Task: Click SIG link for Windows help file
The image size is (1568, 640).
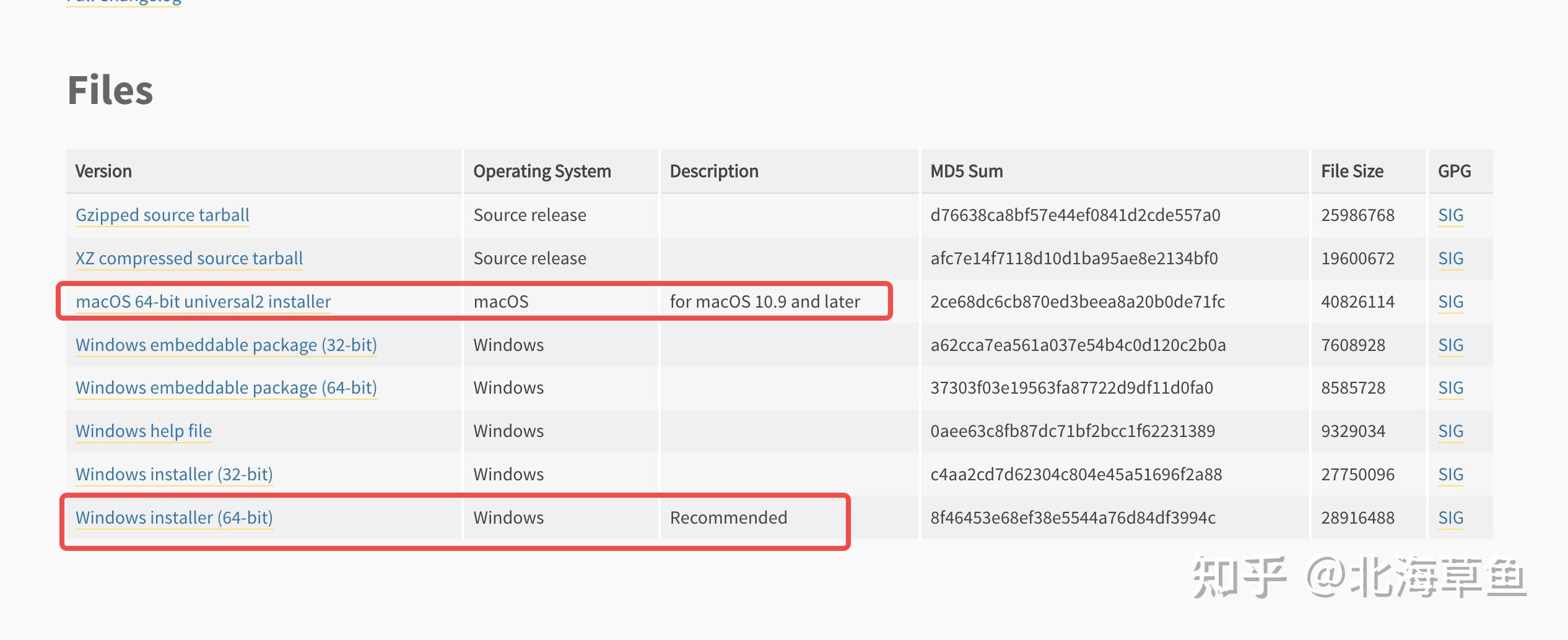Action: pyautogui.click(x=1450, y=431)
